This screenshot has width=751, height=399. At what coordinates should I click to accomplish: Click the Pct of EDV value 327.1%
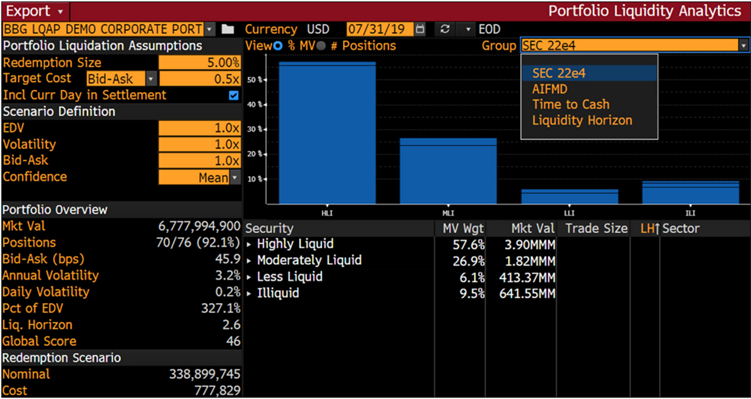pos(221,308)
